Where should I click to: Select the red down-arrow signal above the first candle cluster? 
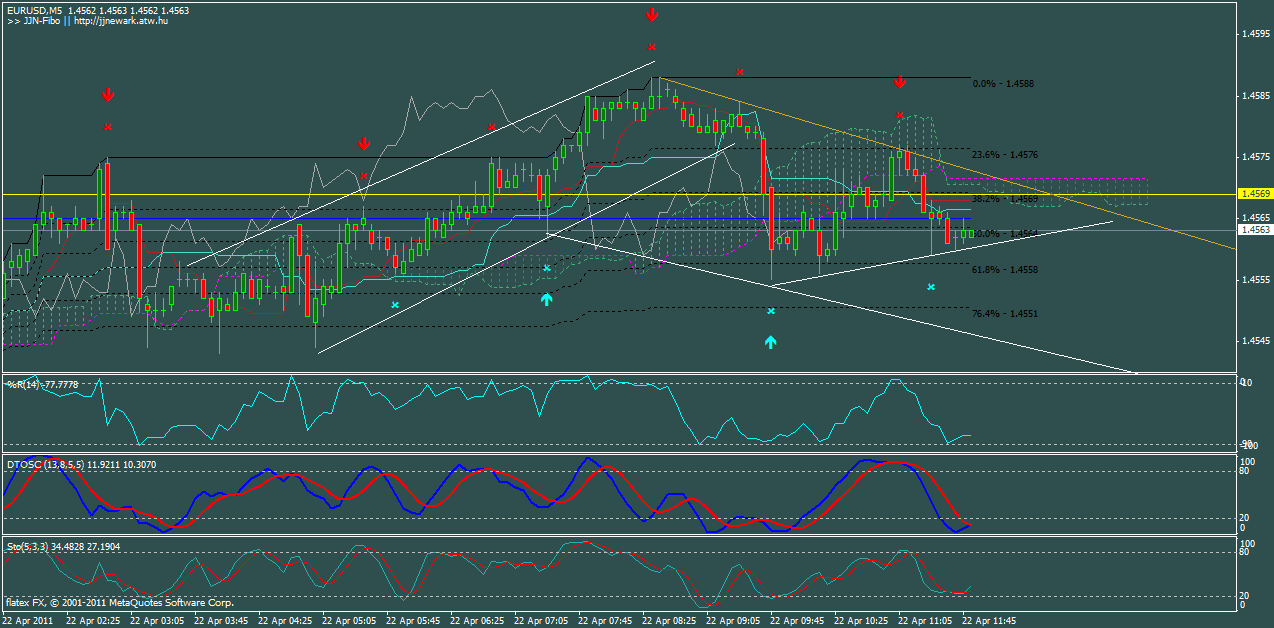tap(107, 96)
